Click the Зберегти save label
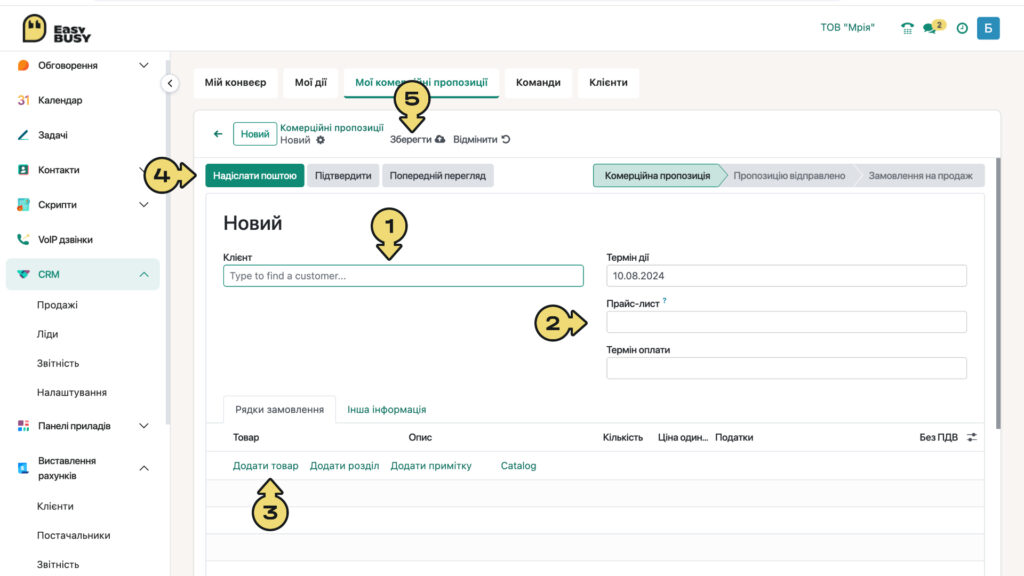Viewport: 1024px width, 576px height. pos(411,139)
